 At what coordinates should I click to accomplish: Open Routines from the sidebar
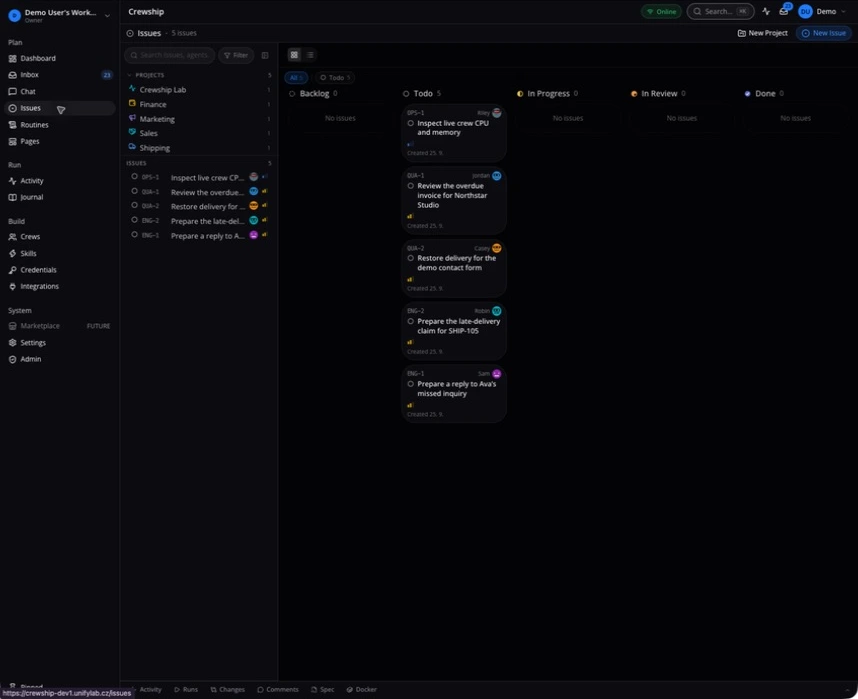coord(59,125)
